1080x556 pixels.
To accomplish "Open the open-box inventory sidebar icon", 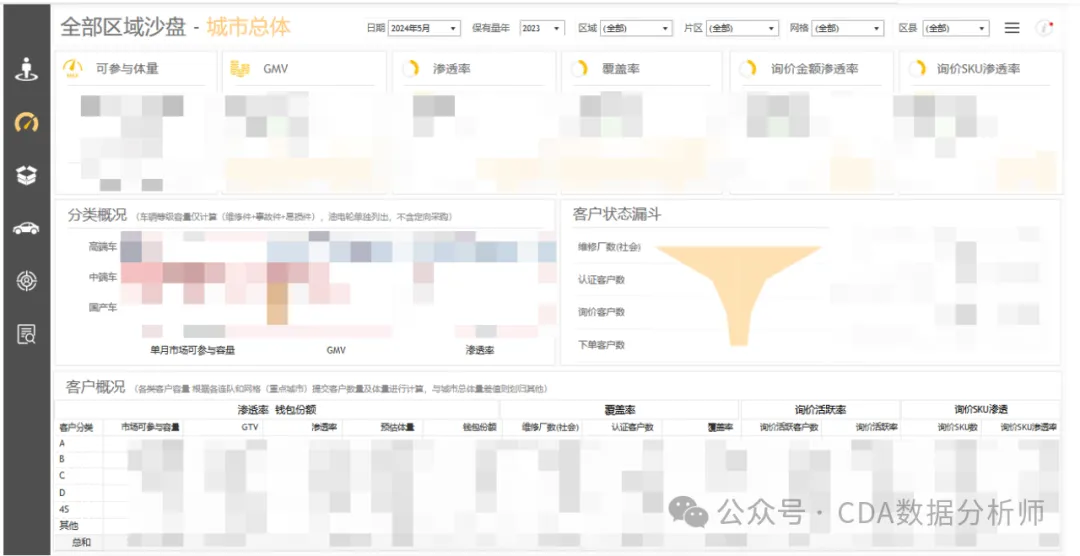I will click(x=26, y=175).
